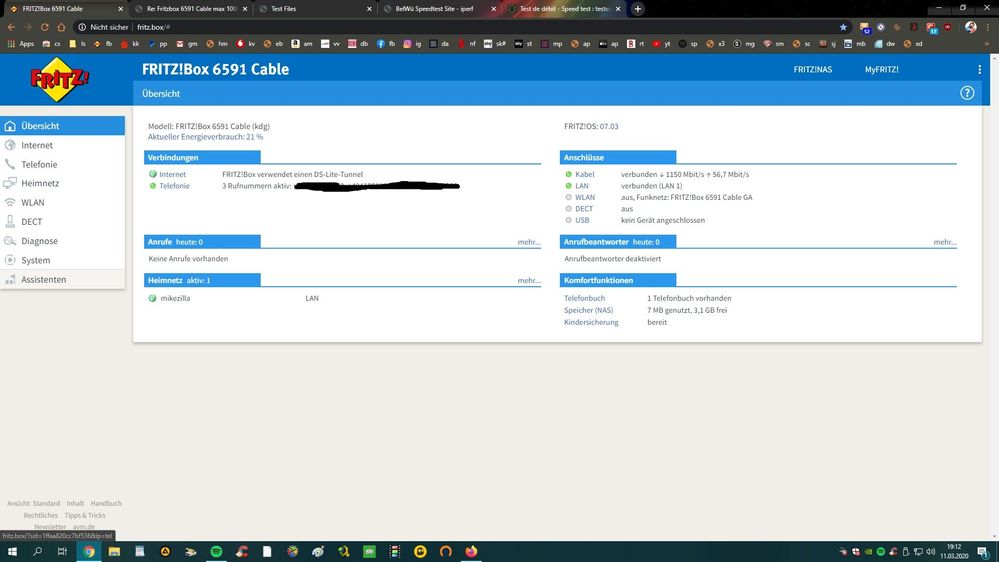This screenshot has width=999, height=562.
Task: Click the browser back arrow
Action: point(11,27)
